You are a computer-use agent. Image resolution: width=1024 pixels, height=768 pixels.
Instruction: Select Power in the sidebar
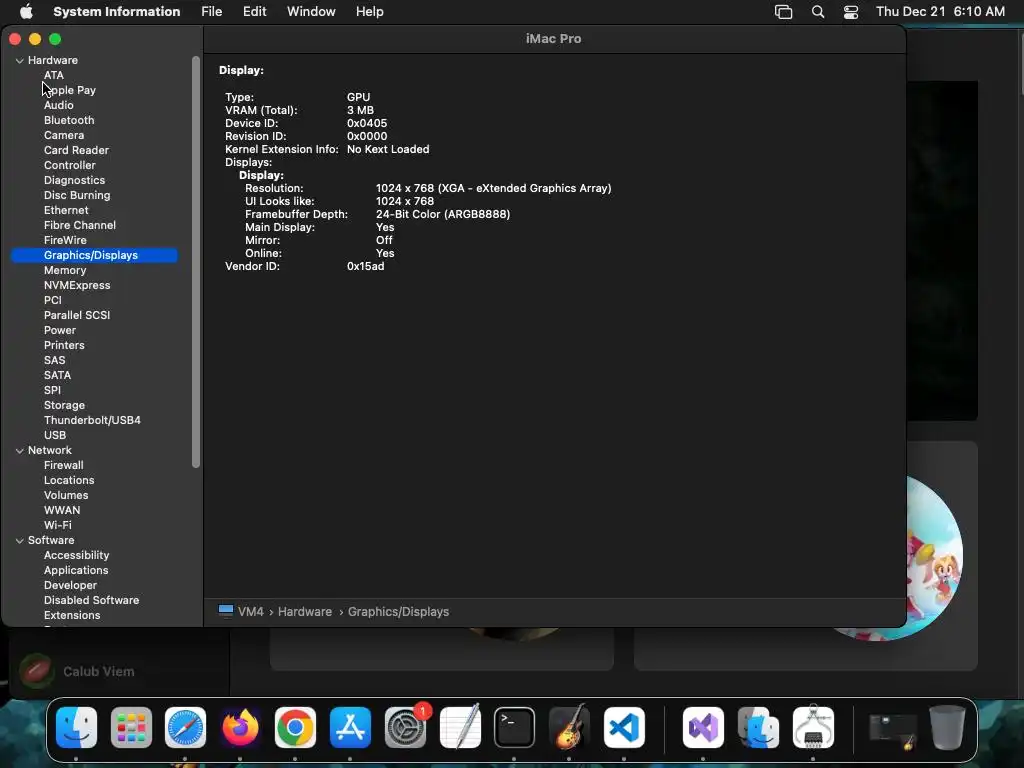click(60, 330)
